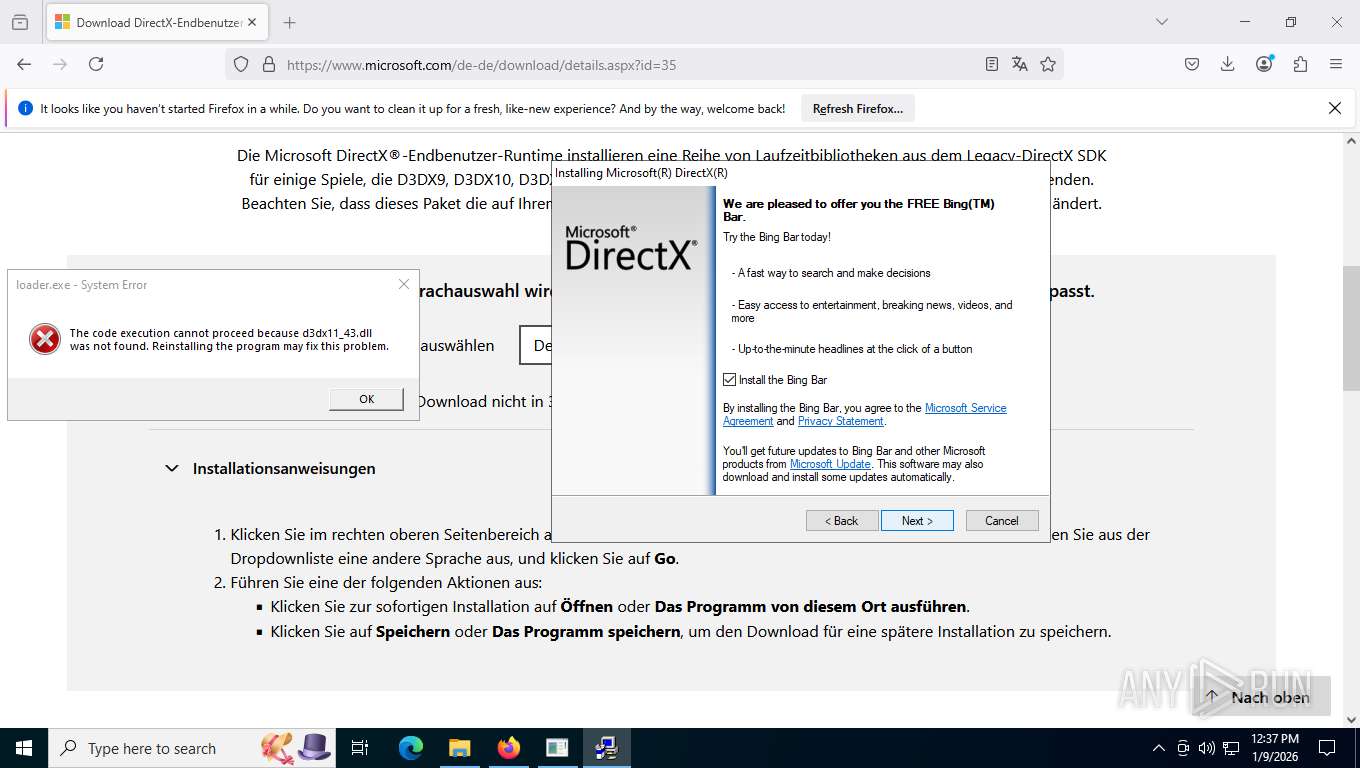Launch Microsoft Edge from taskbar
Image resolution: width=1360 pixels, height=768 pixels.
click(411, 748)
